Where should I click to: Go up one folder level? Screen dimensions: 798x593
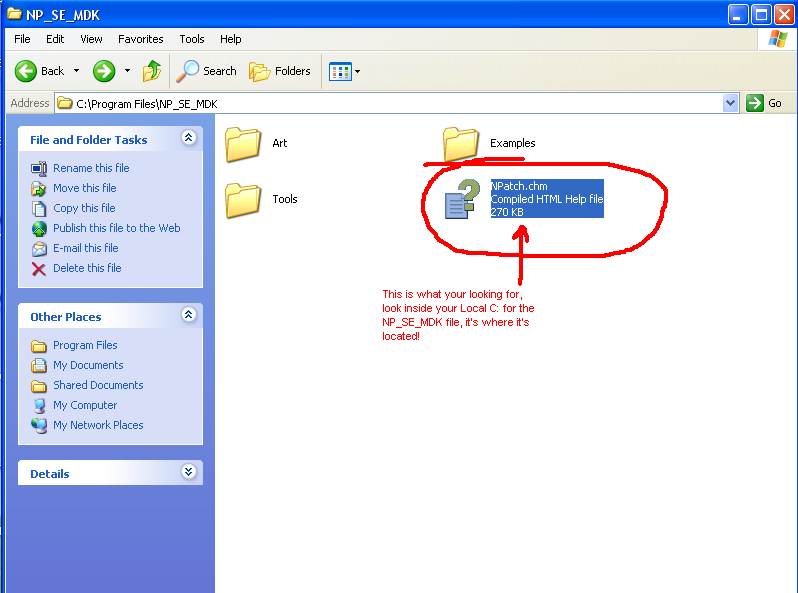pos(152,71)
